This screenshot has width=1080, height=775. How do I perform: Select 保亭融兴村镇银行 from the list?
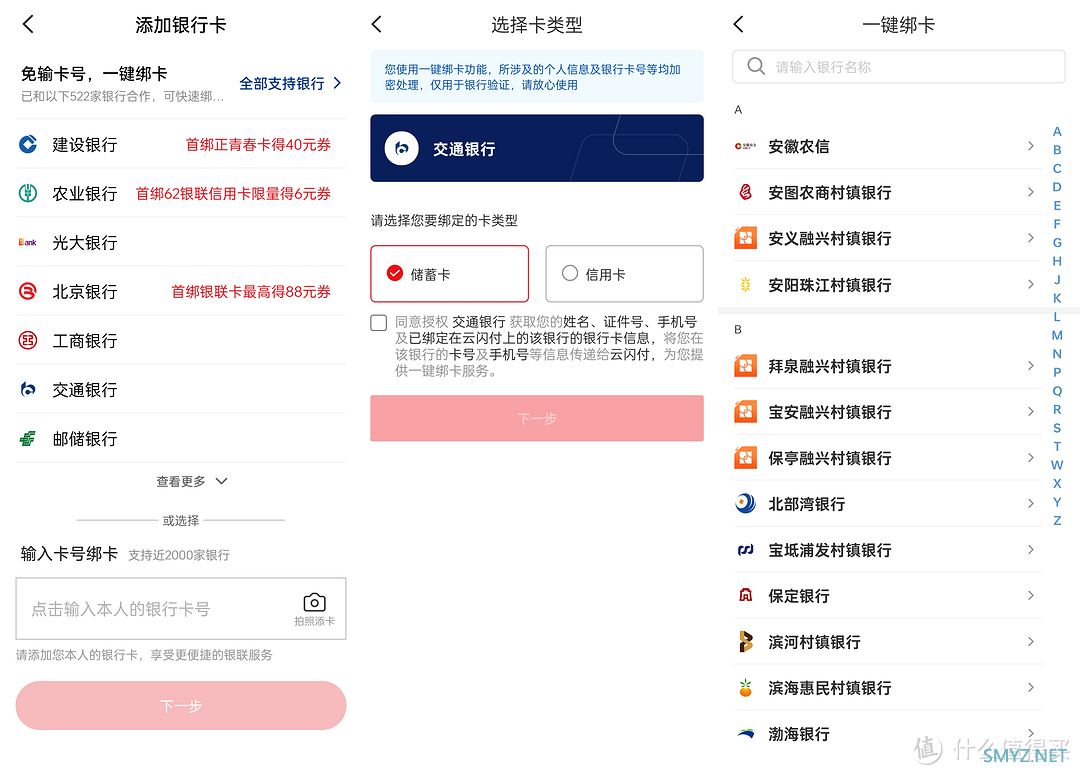pyautogui.click(x=888, y=458)
